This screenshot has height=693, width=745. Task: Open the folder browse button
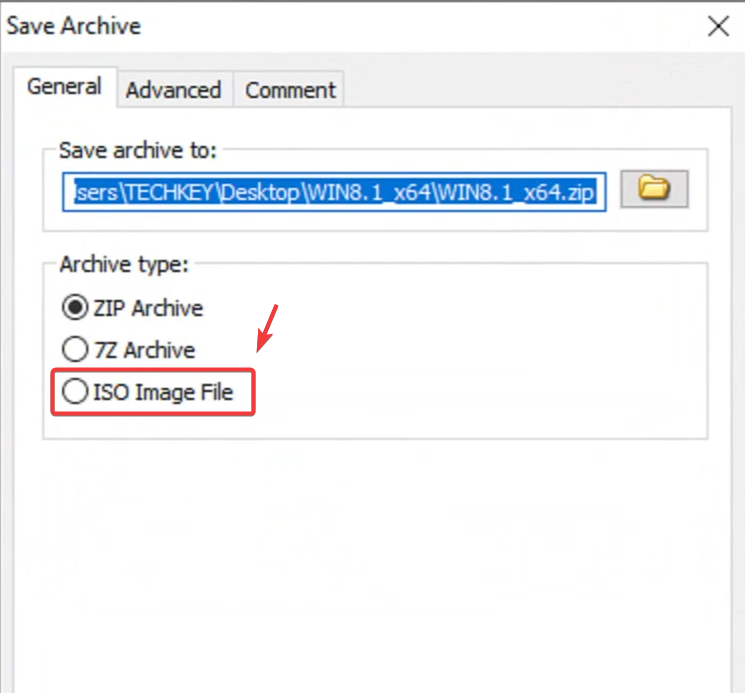point(654,188)
